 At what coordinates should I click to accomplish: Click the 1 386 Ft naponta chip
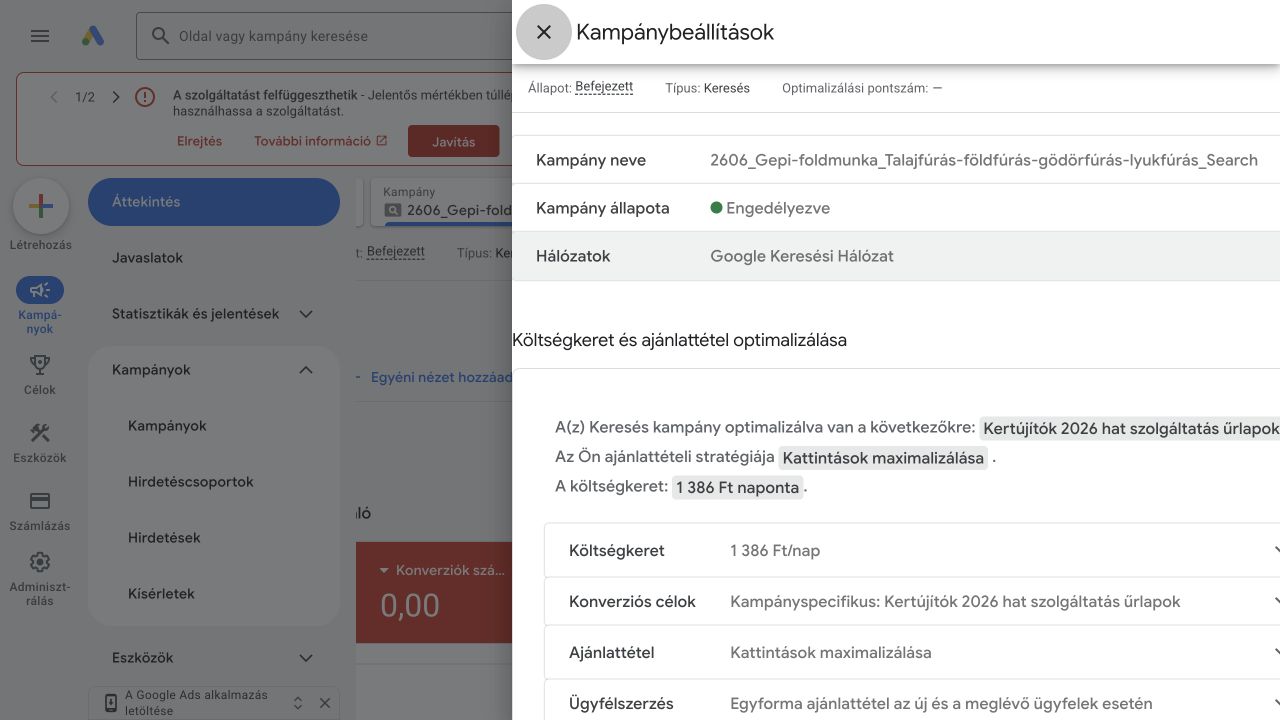pos(737,487)
